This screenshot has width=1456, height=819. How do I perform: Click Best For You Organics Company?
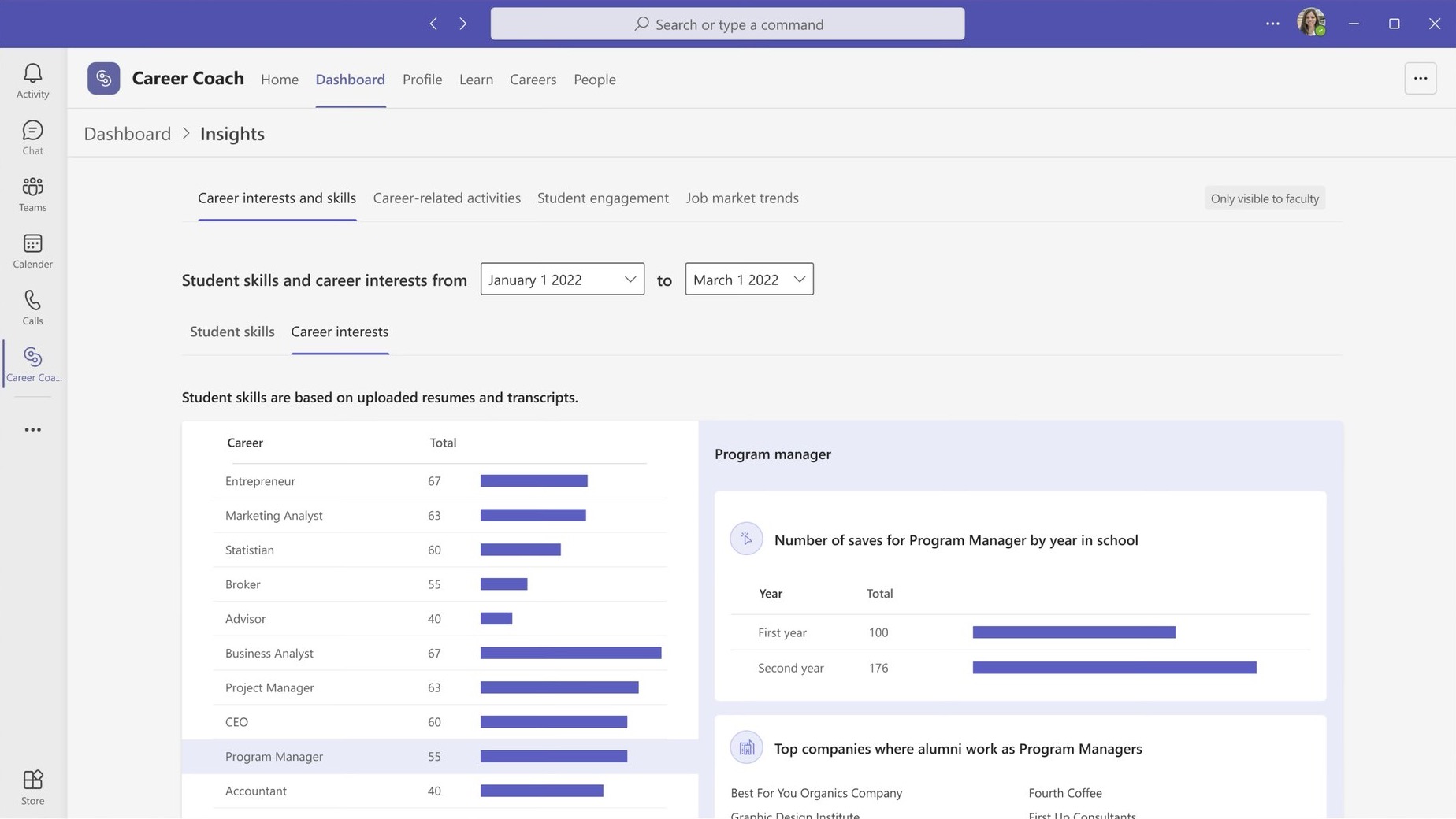[816, 793]
